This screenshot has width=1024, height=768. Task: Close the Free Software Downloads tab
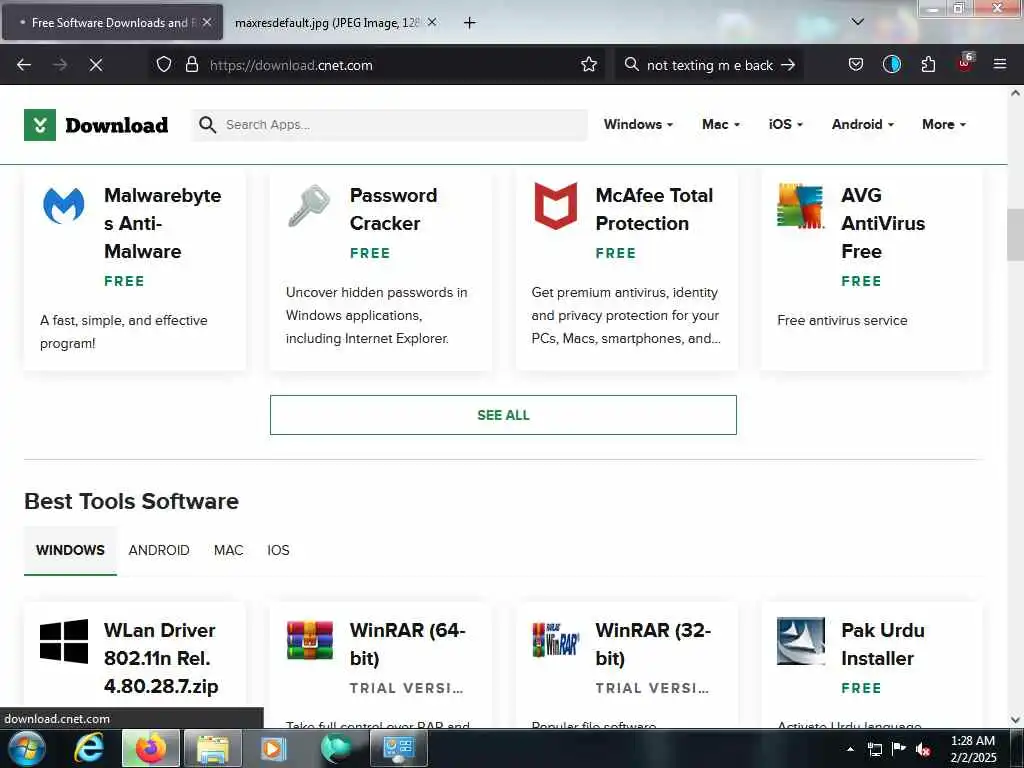point(206,22)
